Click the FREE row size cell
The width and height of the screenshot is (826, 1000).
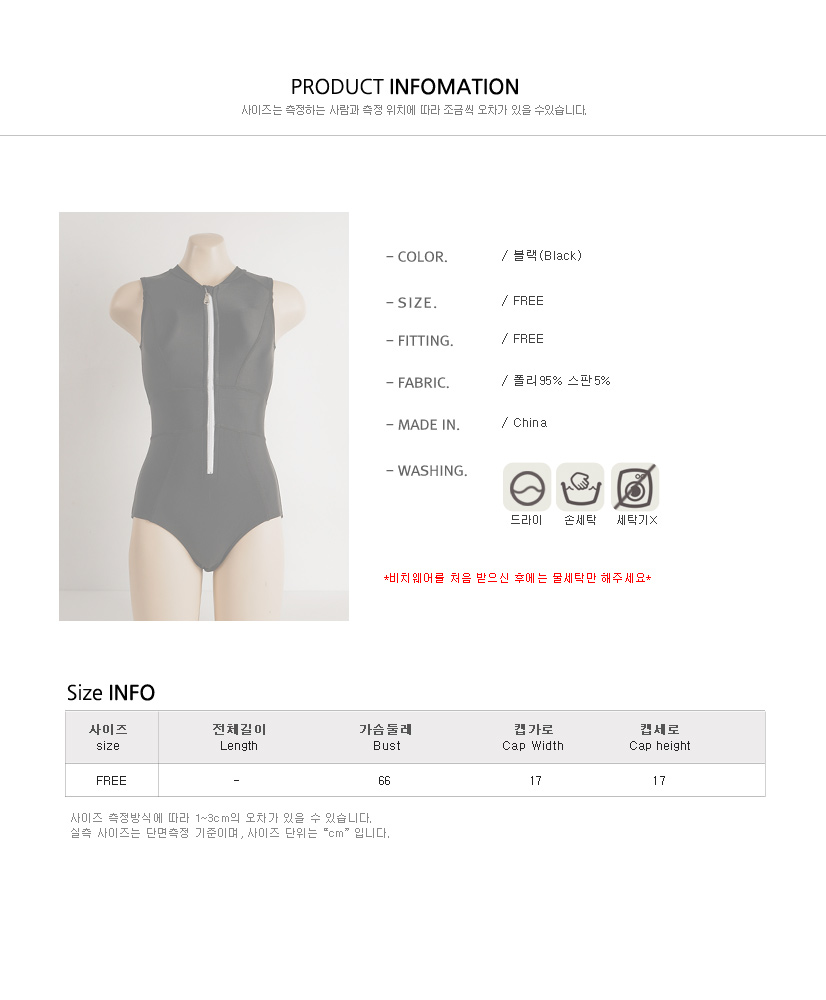pyautogui.click(x=112, y=781)
